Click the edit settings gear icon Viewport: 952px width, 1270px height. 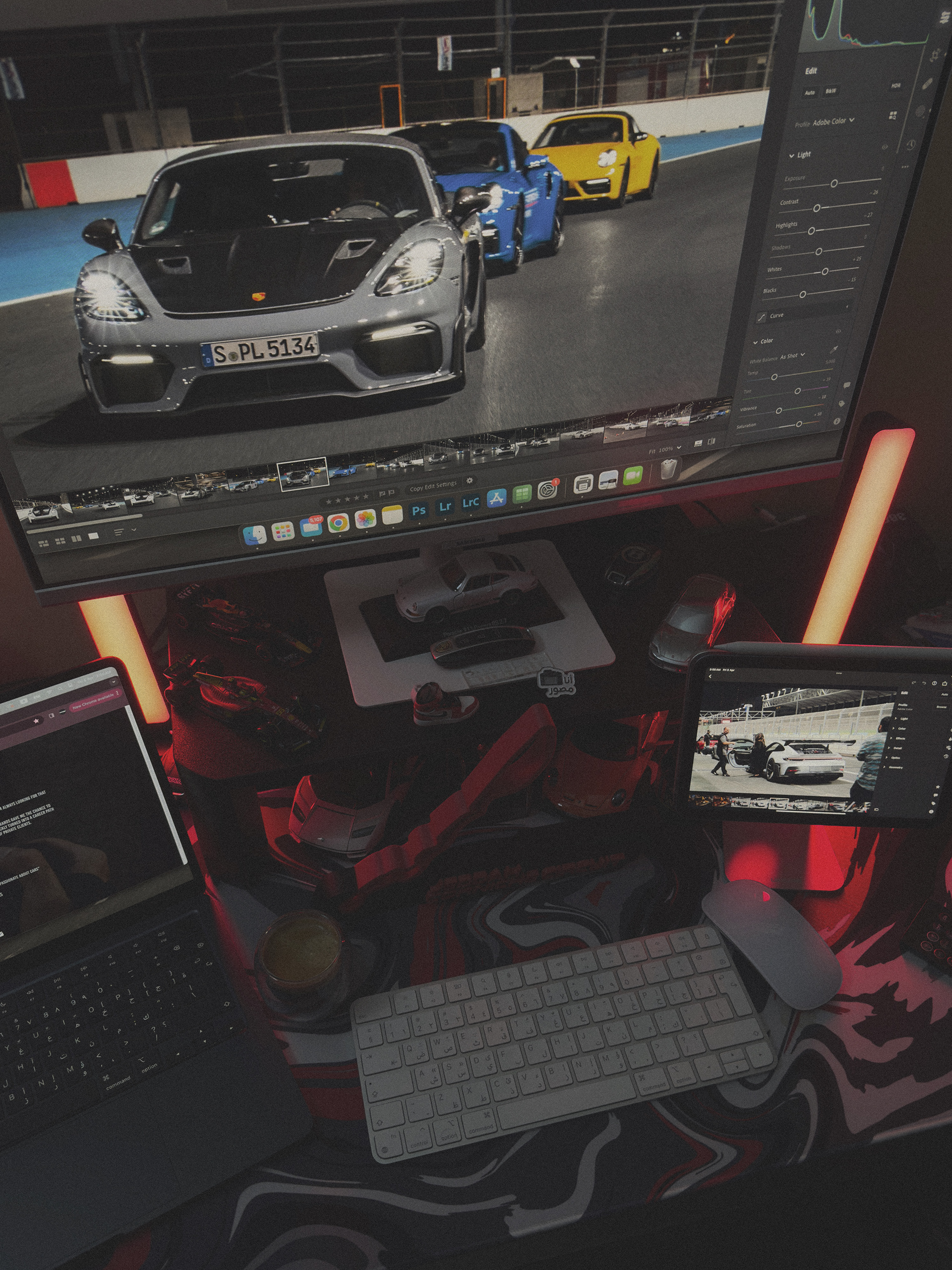point(470,481)
